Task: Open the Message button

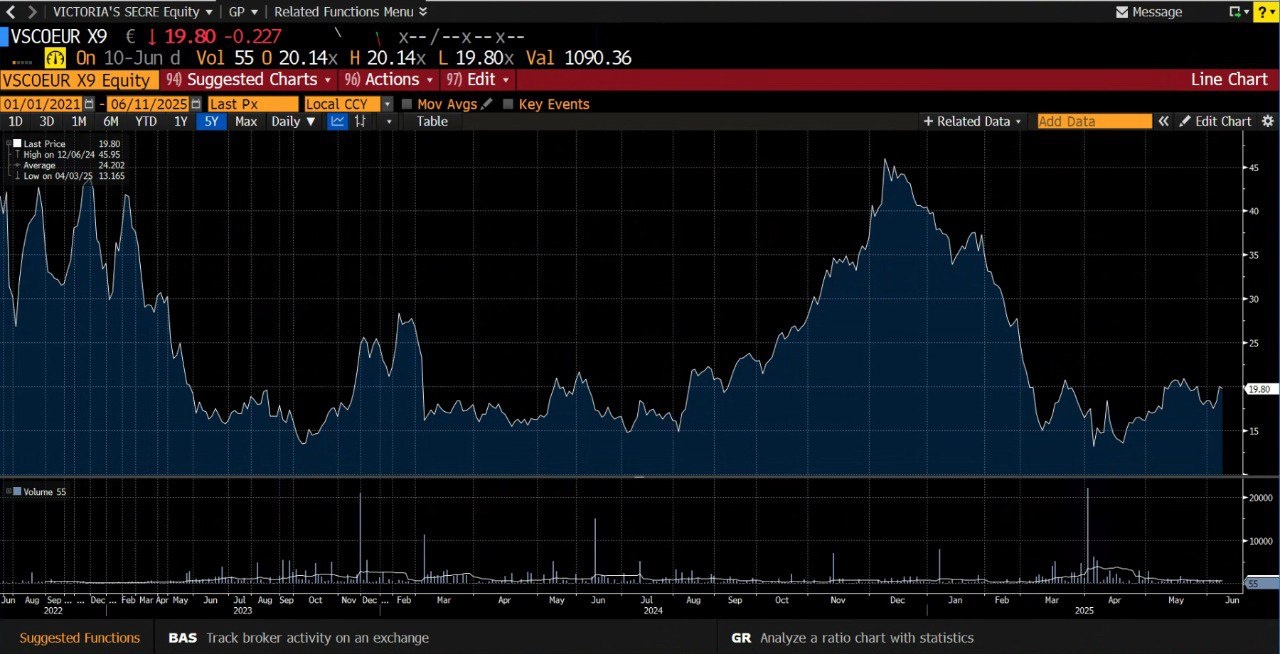Action: coord(1149,12)
